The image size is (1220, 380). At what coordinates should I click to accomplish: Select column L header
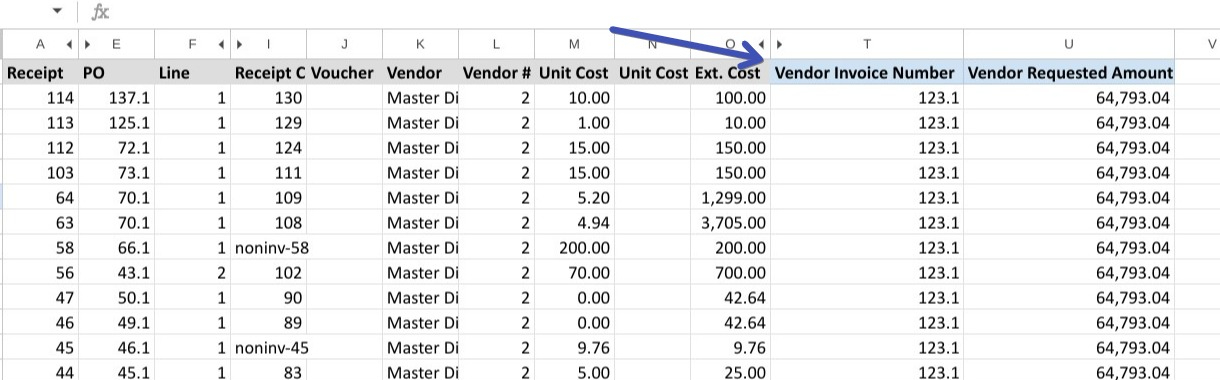click(496, 44)
